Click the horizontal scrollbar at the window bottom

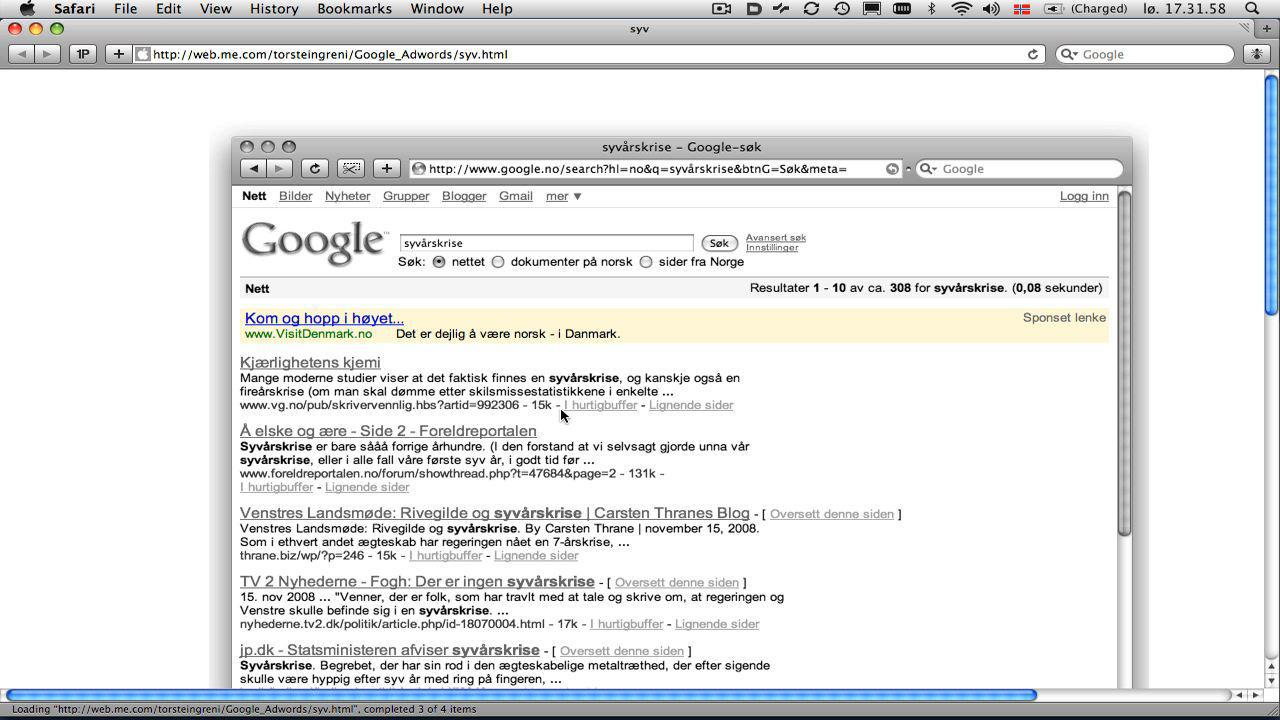click(521, 695)
